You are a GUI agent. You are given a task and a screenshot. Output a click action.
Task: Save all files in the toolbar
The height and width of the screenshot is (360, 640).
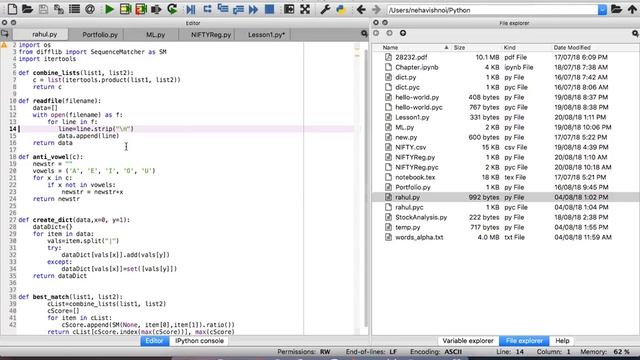coord(58,9)
